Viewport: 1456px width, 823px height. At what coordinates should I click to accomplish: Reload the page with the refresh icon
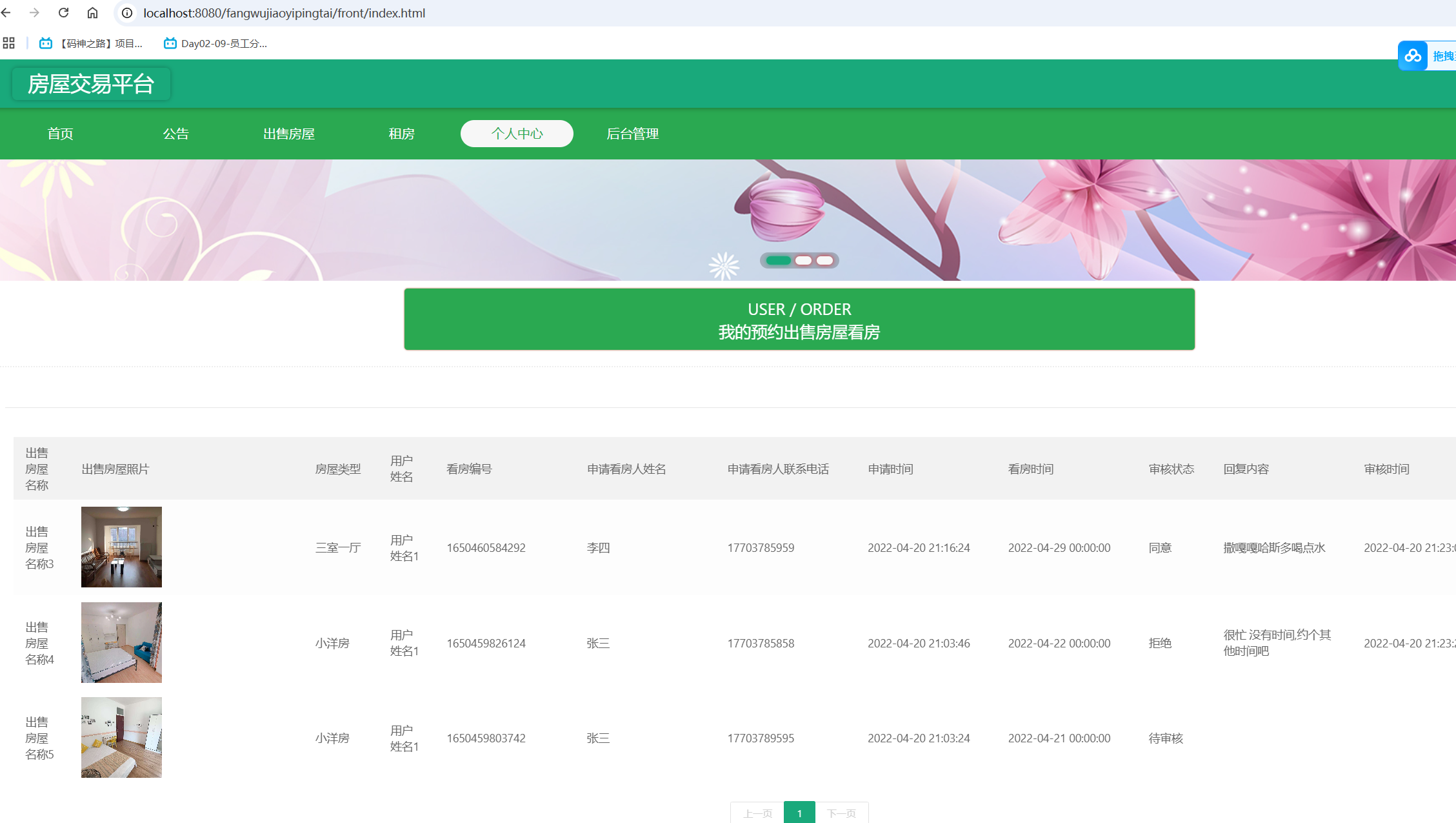point(63,13)
